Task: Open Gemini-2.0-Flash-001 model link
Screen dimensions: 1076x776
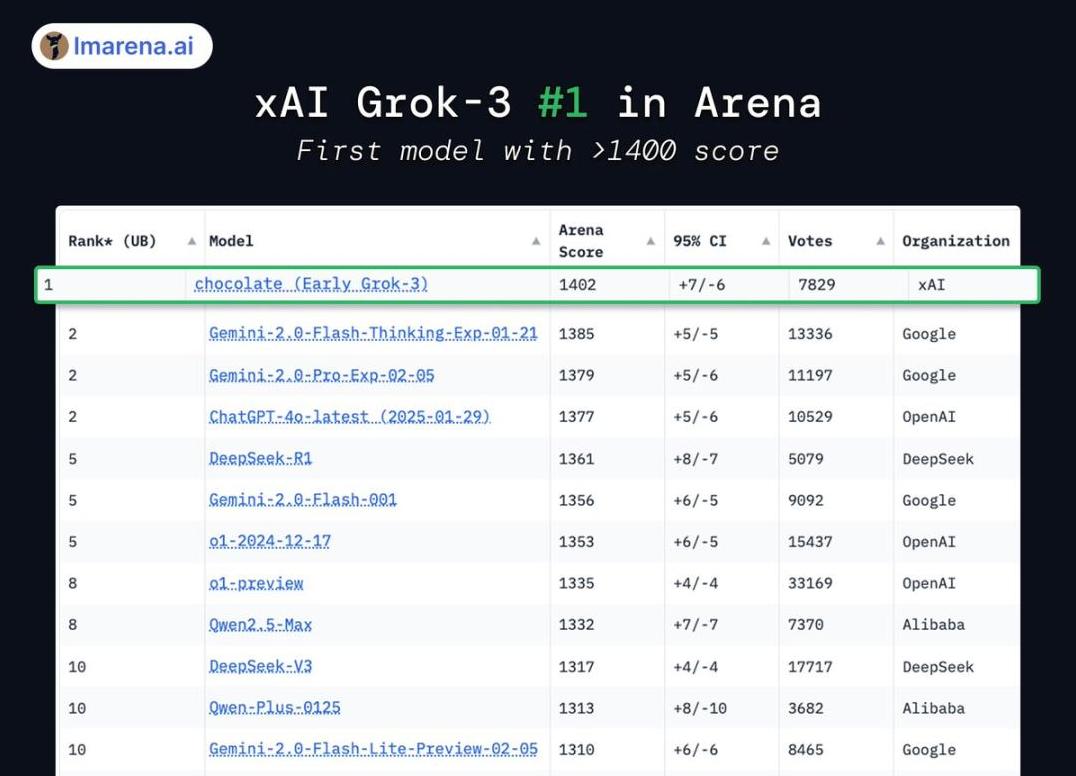Action: coord(303,500)
